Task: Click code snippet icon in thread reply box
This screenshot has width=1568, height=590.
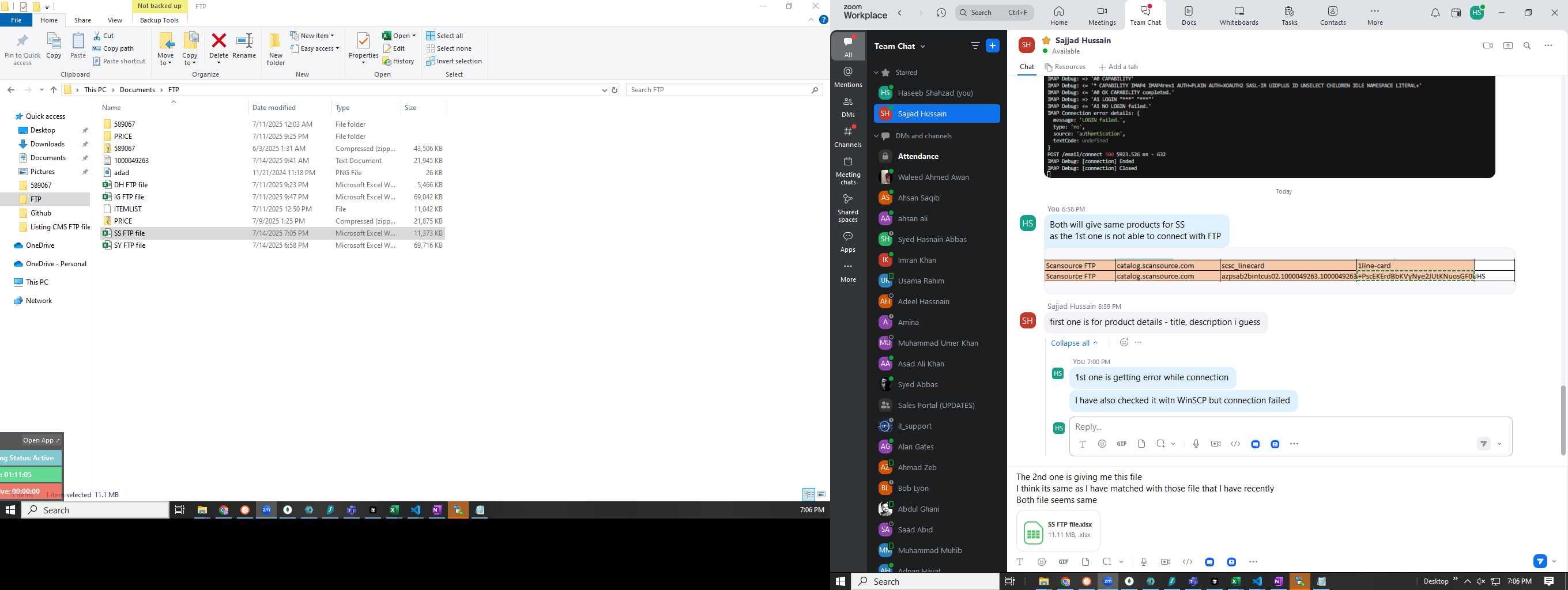Action: (x=1235, y=444)
